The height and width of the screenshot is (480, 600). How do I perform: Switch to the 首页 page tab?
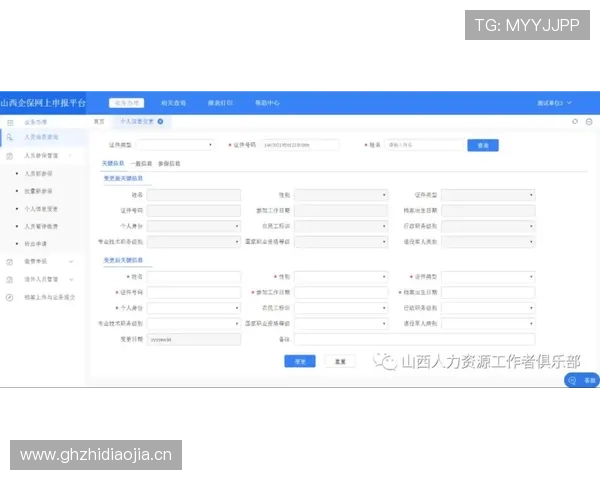point(99,121)
